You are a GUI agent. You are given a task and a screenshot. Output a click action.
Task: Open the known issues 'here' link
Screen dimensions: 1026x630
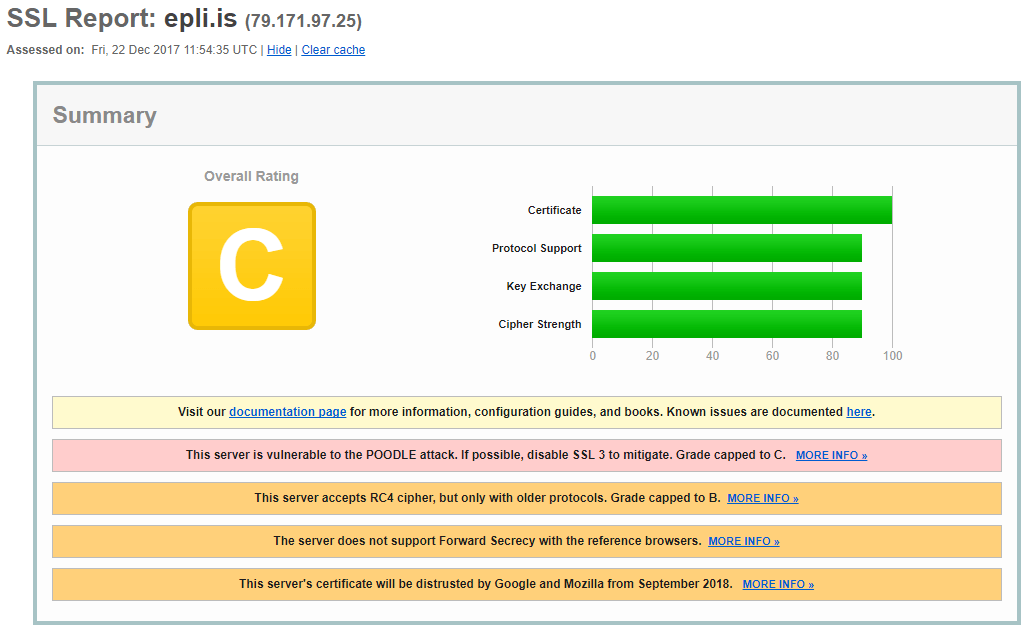coord(858,411)
